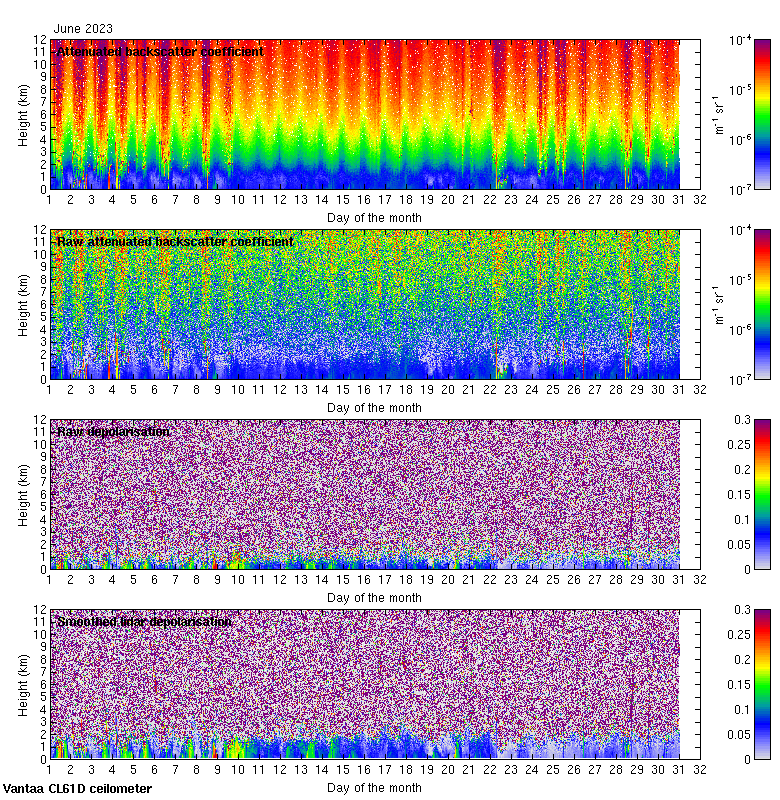
Task: Click the 10^-5 label on the top colorbar
Action: click(740, 90)
